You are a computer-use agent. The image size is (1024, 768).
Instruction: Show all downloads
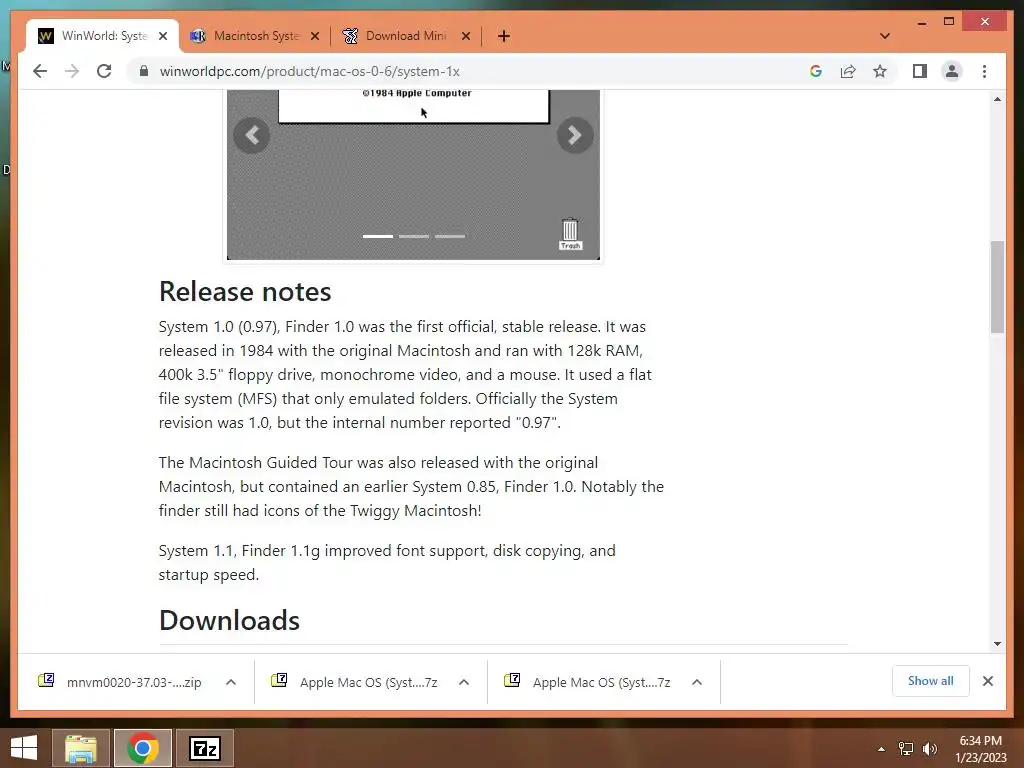931,681
